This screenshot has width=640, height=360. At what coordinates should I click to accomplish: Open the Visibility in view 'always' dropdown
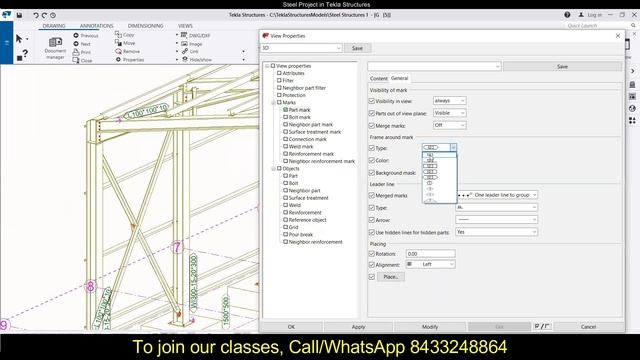449,100
